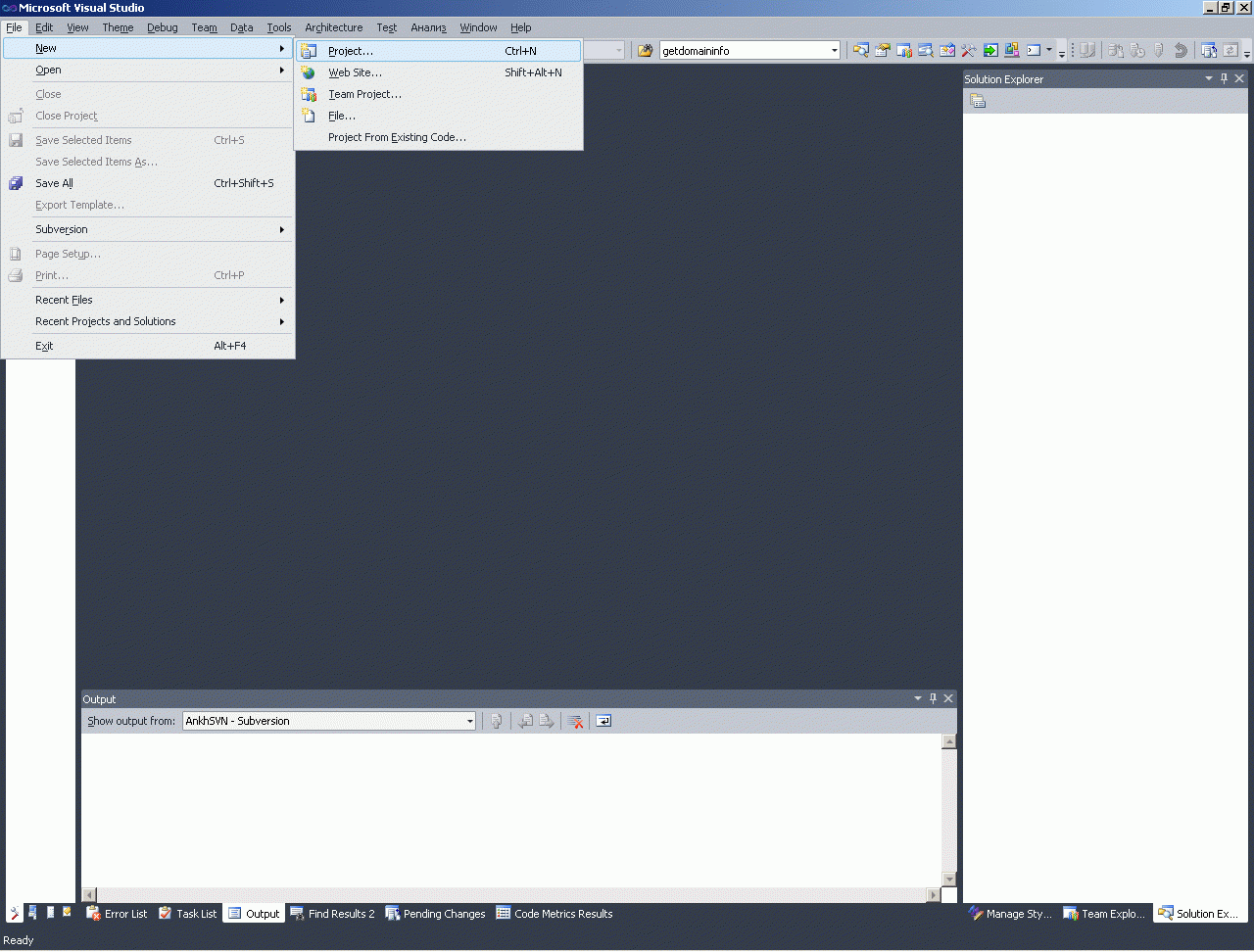Select Project From Existing Code
The height and width of the screenshot is (952, 1254).
pos(439,137)
